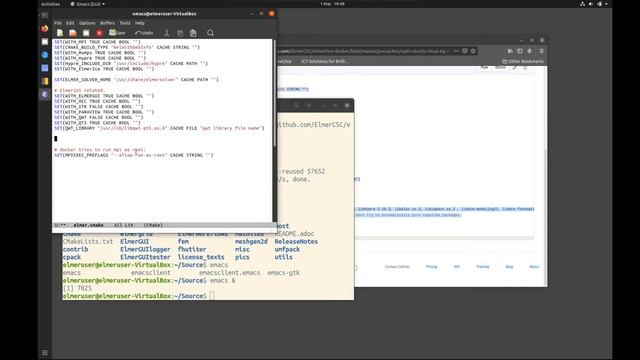
Task: Open the Help menu in Emacs
Action: [x=140, y=23]
